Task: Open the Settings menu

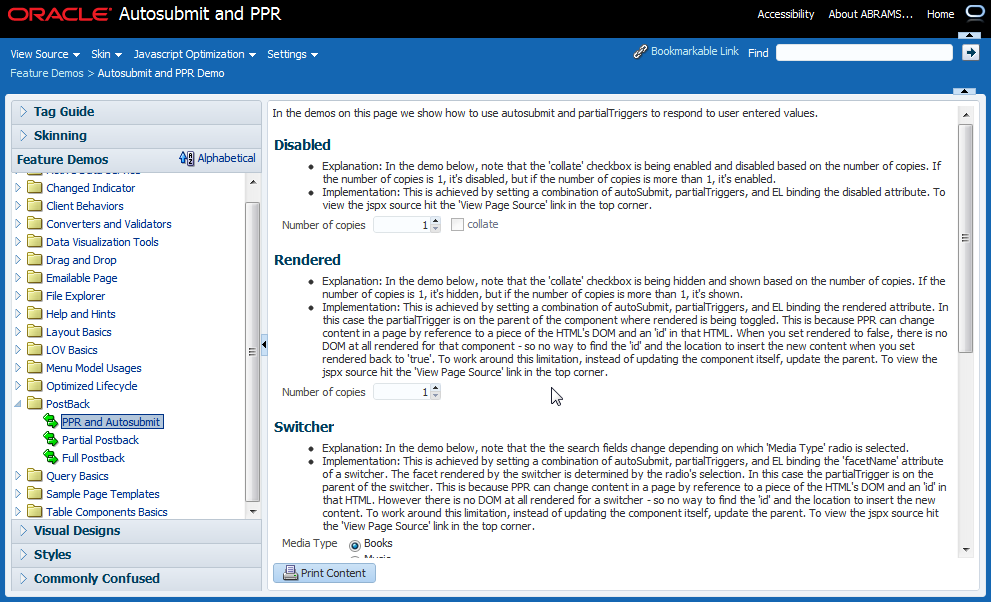Action: click(292, 54)
